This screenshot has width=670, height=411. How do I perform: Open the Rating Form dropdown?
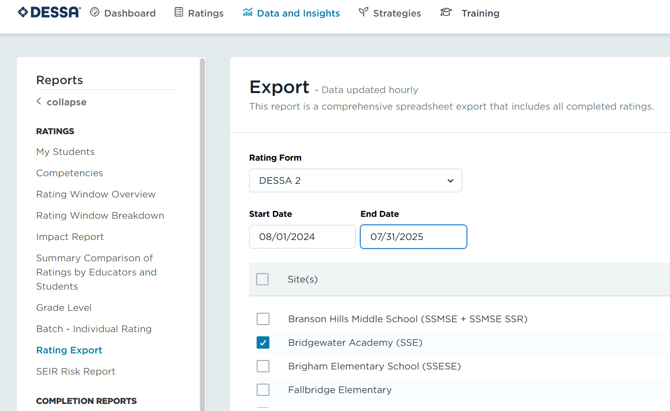[x=355, y=181]
